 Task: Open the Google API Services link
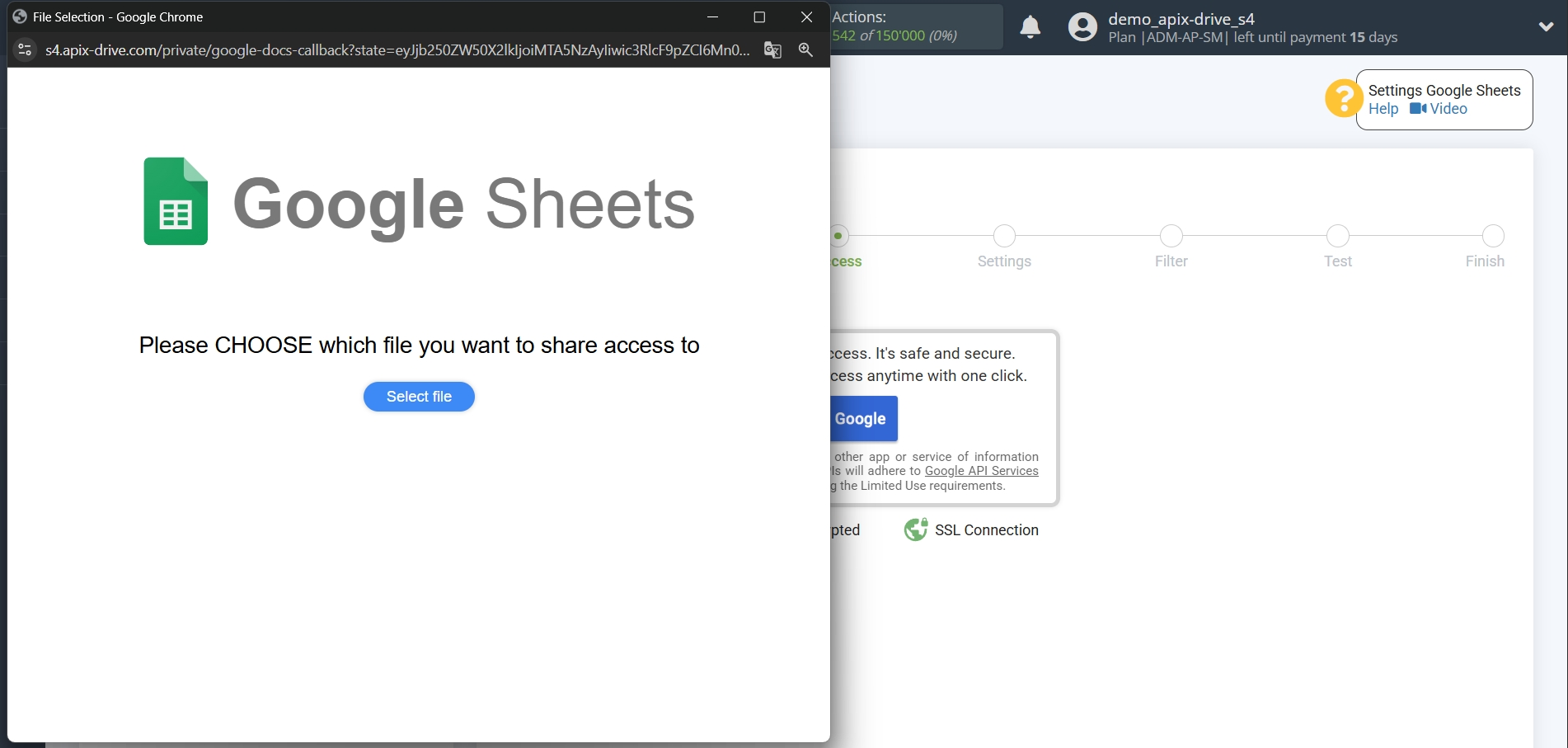(x=981, y=470)
